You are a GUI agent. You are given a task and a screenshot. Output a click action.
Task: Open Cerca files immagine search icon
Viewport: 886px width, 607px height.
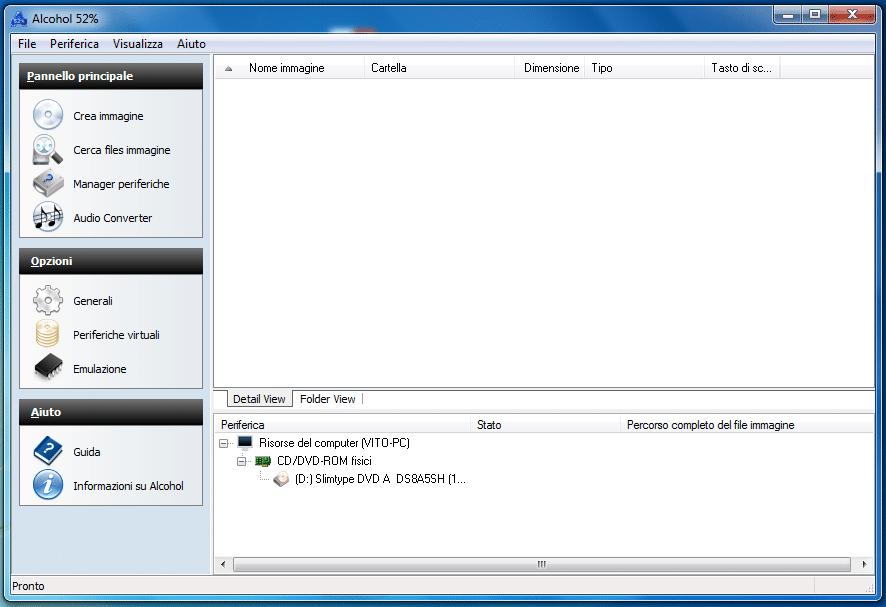[x=48, y=150]
